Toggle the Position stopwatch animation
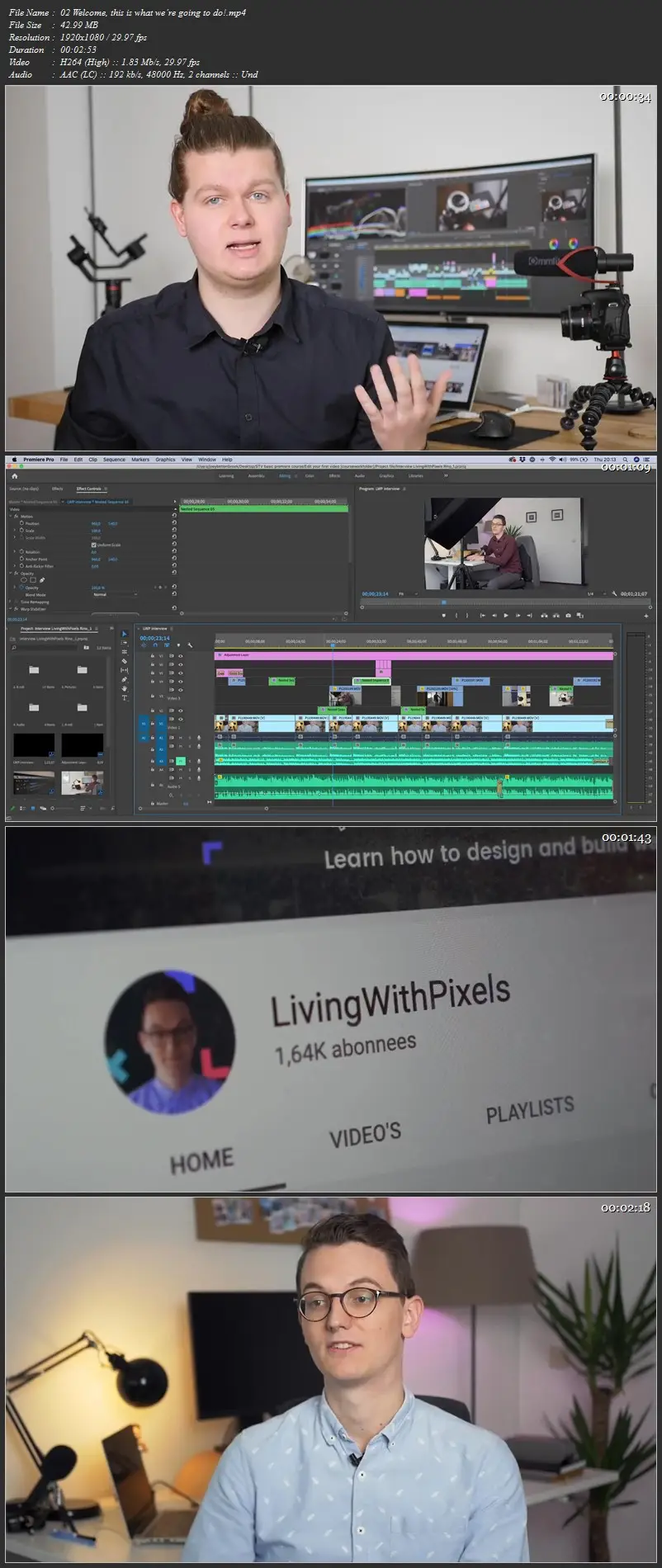Viewport: 662px width, 1568px height. (x=21, y=523)
